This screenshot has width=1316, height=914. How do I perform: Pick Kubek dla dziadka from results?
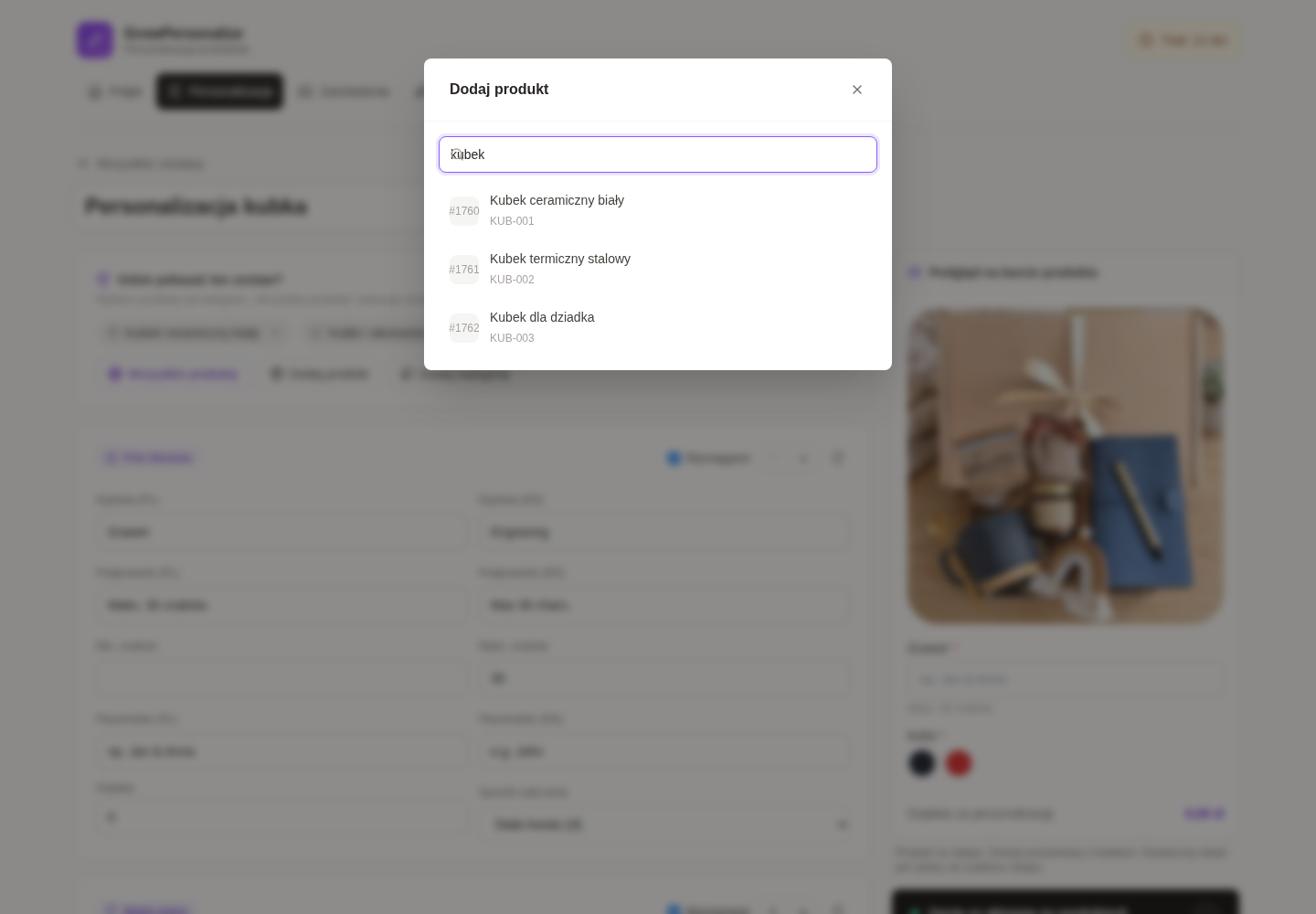tap(658, 328)
